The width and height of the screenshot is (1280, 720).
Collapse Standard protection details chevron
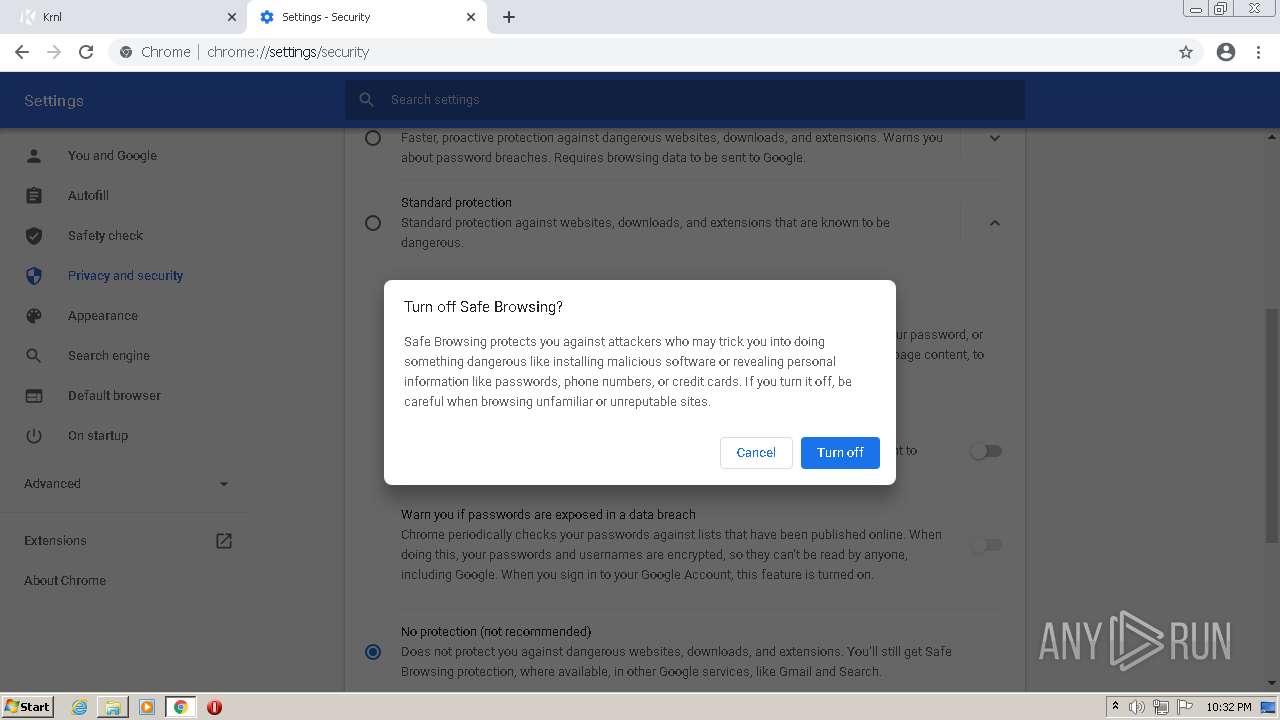click(x=994, y=222)
